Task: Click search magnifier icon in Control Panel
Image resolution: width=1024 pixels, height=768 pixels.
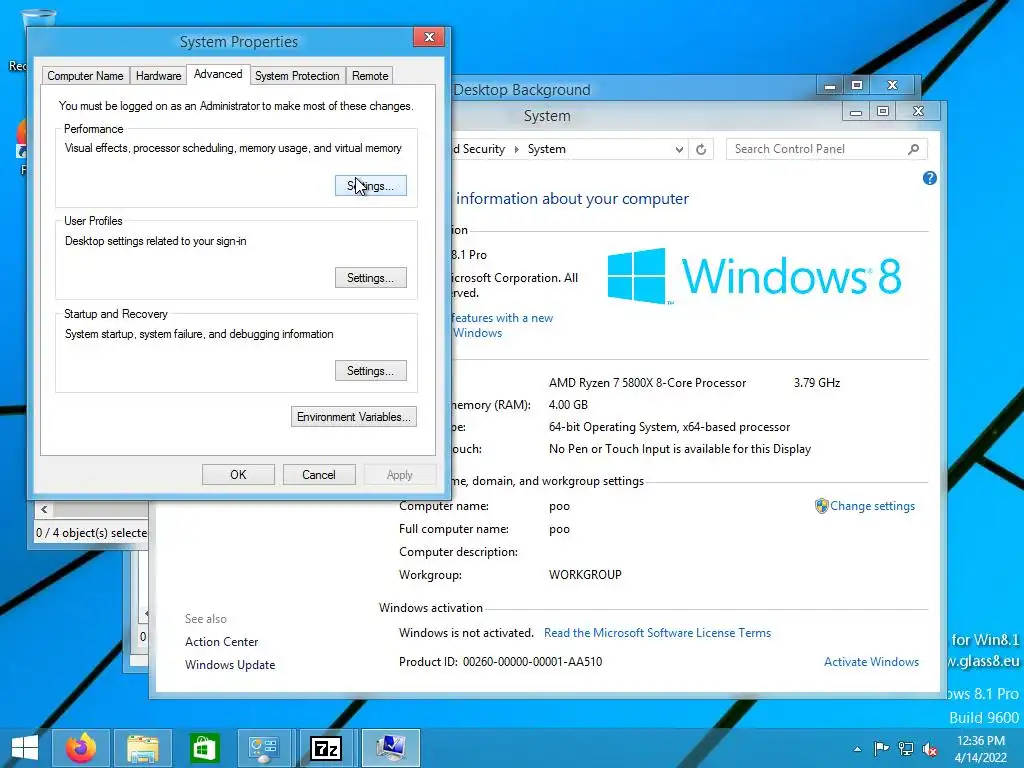Action: pos(914,149)
